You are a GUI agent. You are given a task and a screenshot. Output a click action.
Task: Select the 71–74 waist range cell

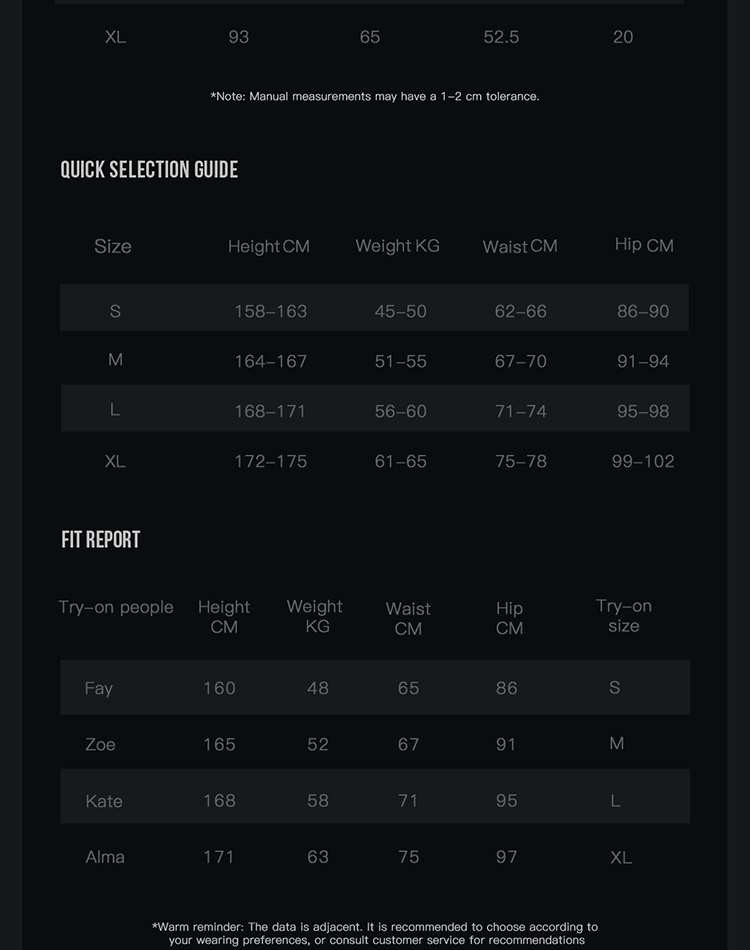click(520, 411)
